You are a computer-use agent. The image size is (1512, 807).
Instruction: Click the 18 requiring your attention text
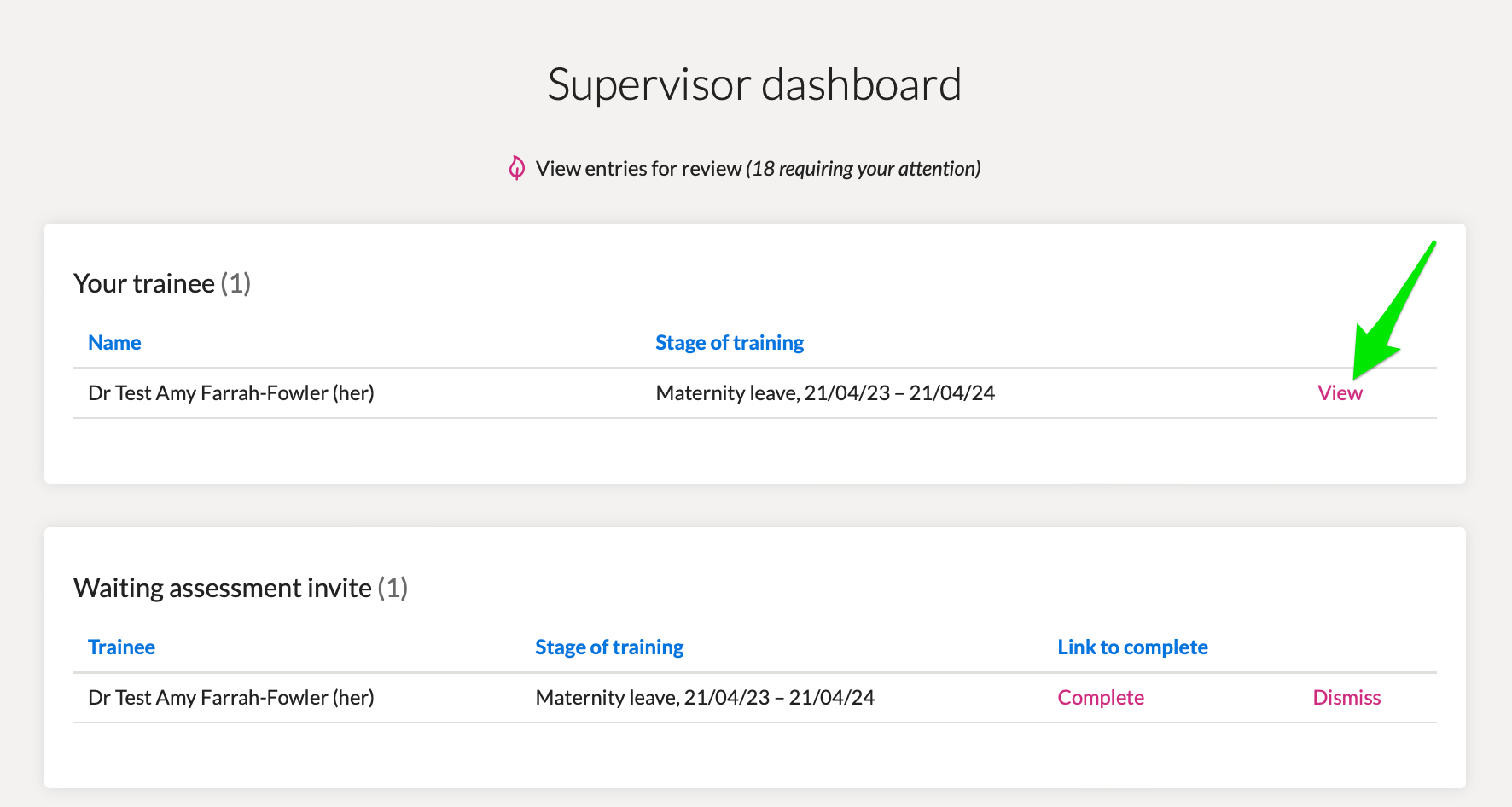[x=864, y=169]
